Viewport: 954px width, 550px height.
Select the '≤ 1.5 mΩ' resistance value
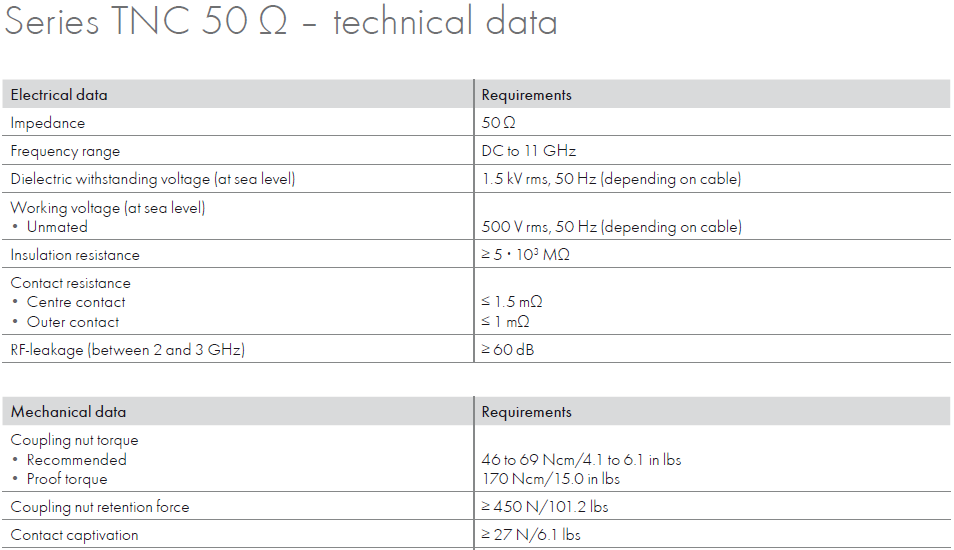pos(512,302)
